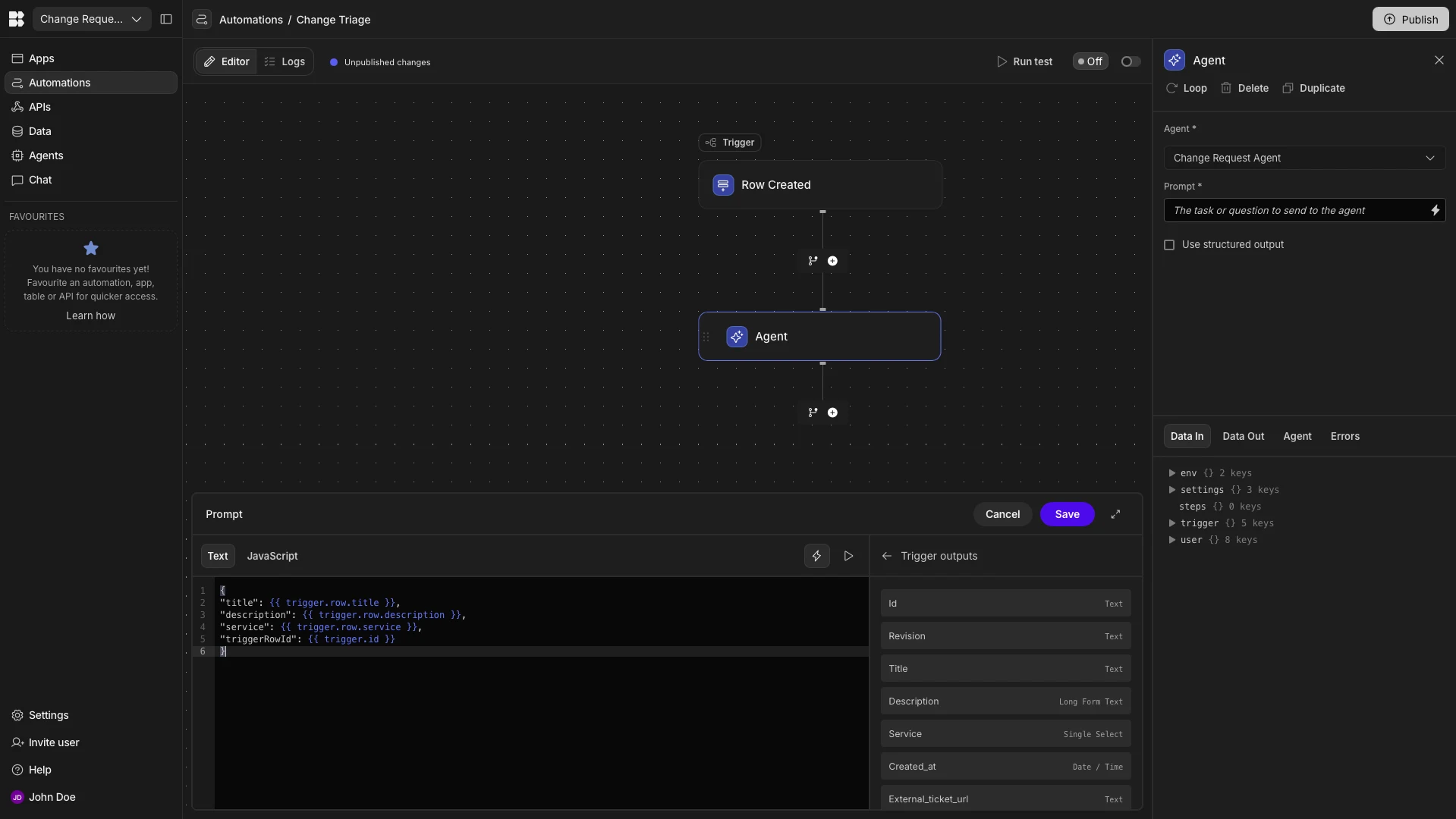
Task: Publish the automation
Action: tap(1410, 19)
